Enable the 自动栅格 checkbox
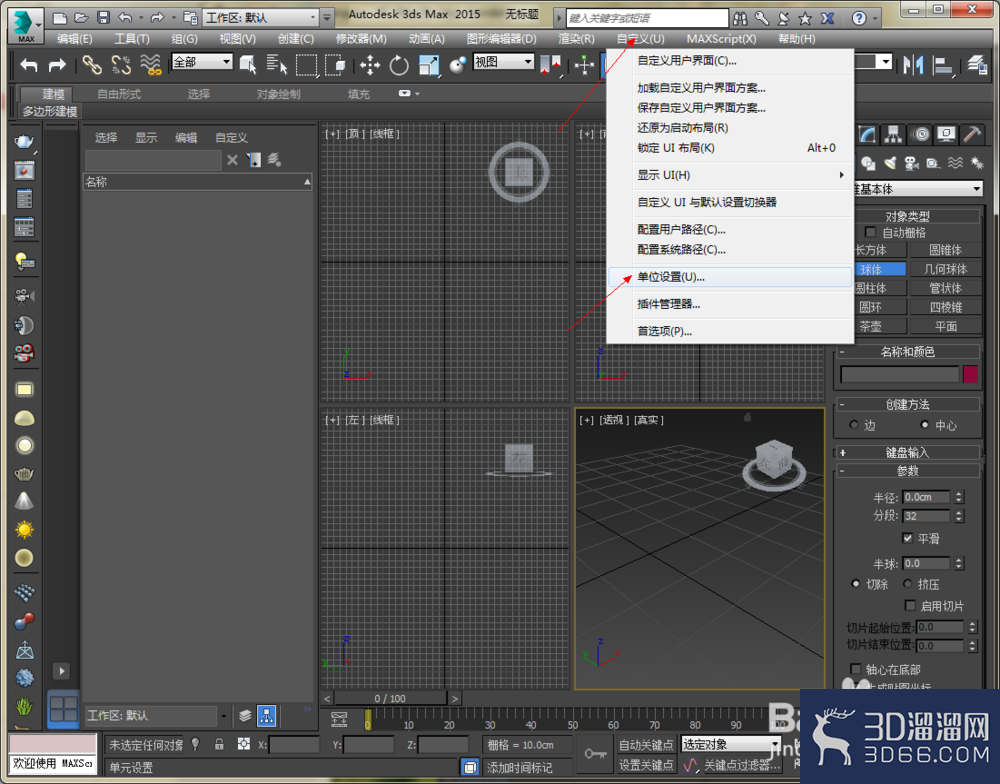Image resolution: width=1000 pixels, height=784 pixels. pos(869,231)
